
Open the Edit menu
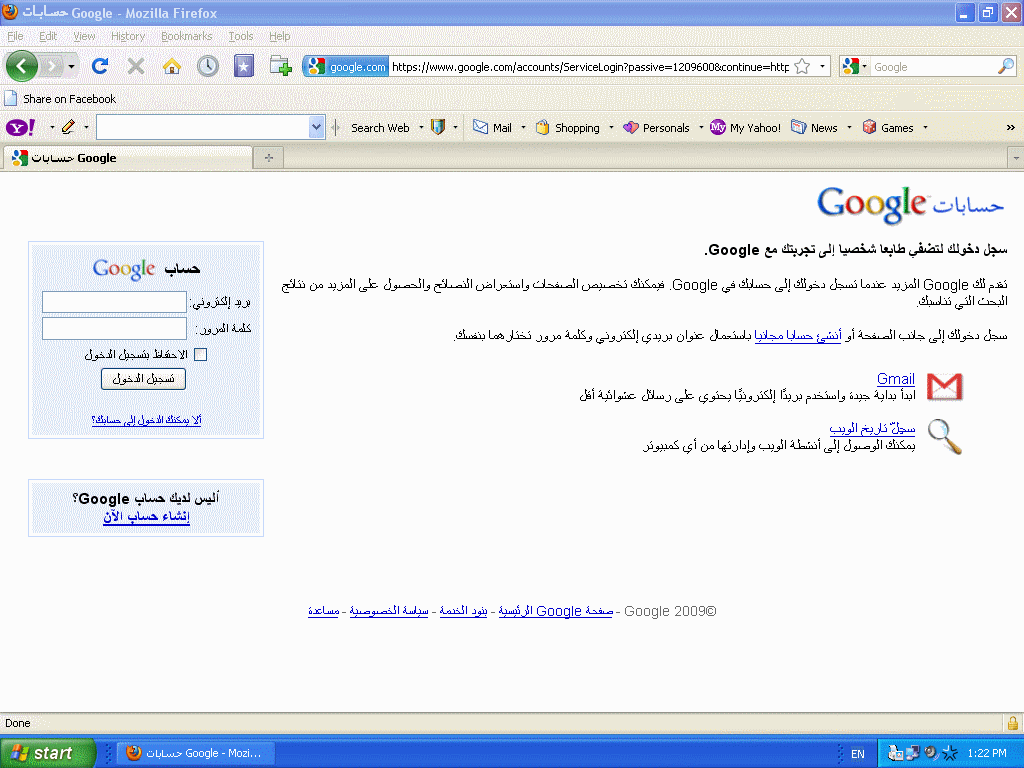48,36
